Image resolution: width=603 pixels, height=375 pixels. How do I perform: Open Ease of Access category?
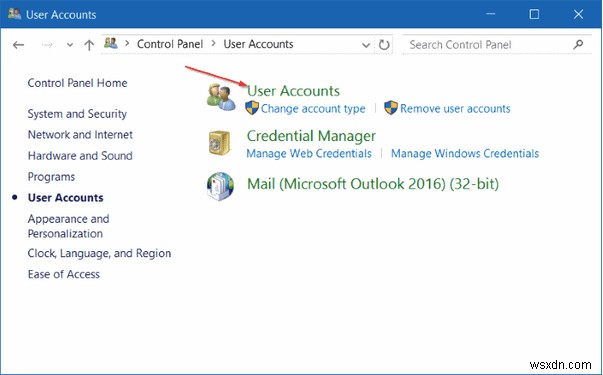63,274
